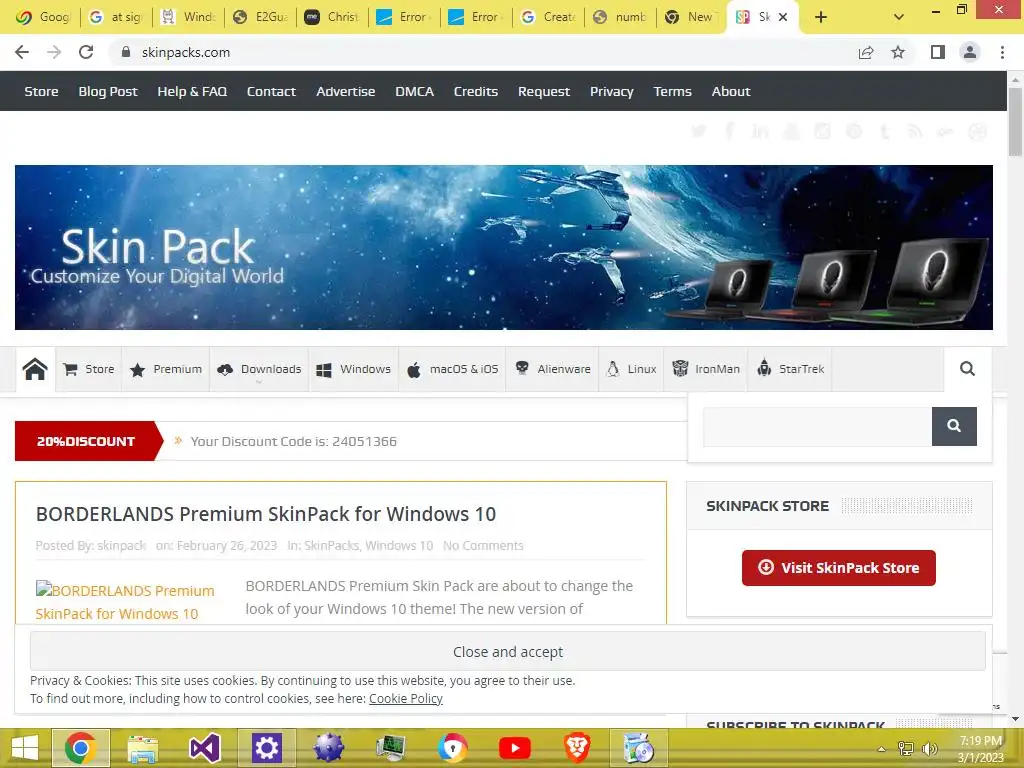1024x768 pixels.
Task: Click the volume tray icon
Action: pyautogui.click(x=929, y=748)
